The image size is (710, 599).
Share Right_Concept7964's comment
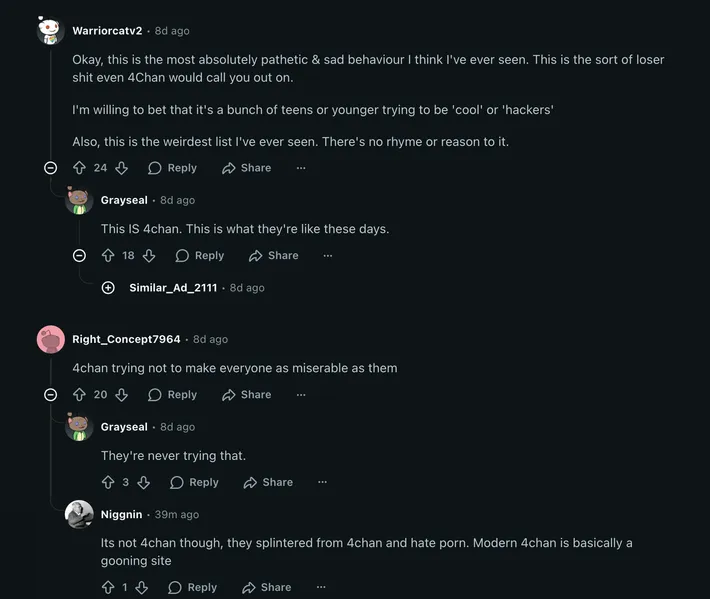click(x=246, y=395)
